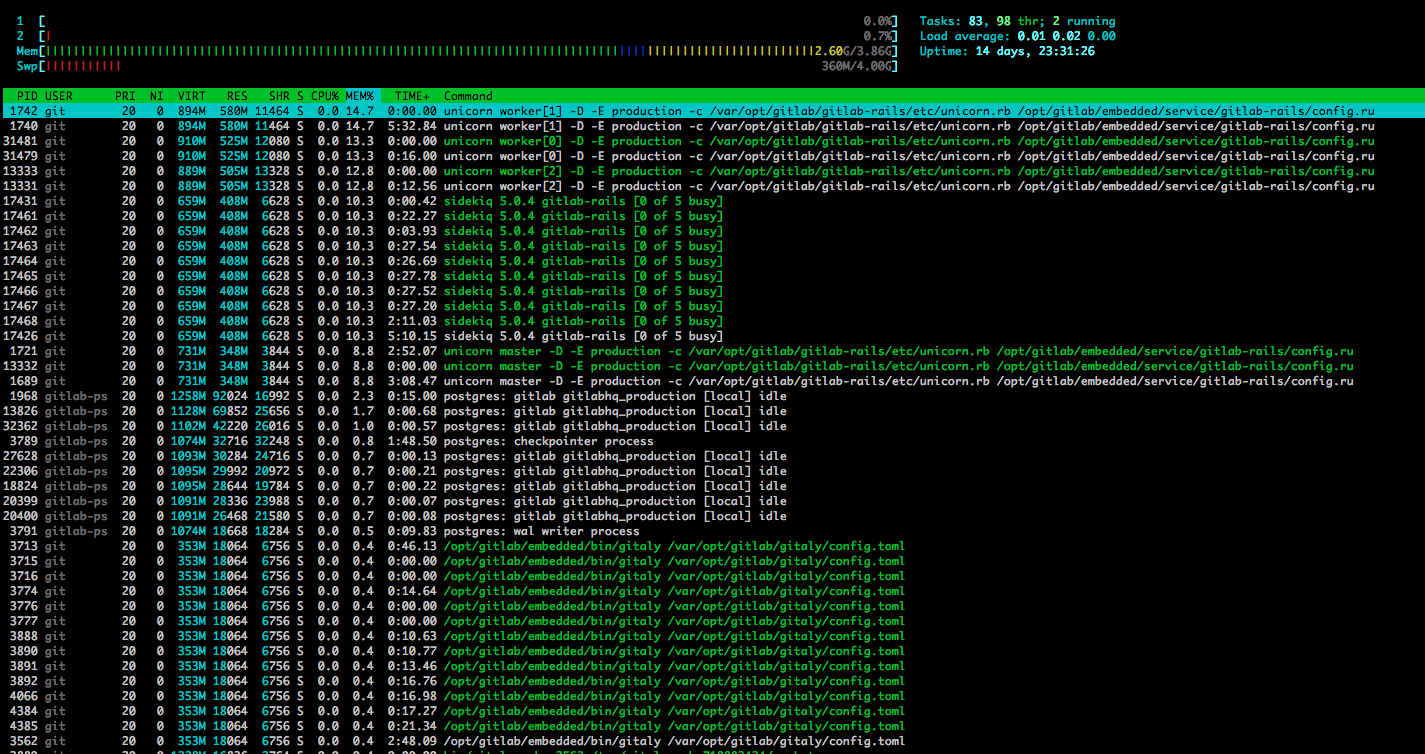Sort processes by the VIRT column

coord(192,96)
